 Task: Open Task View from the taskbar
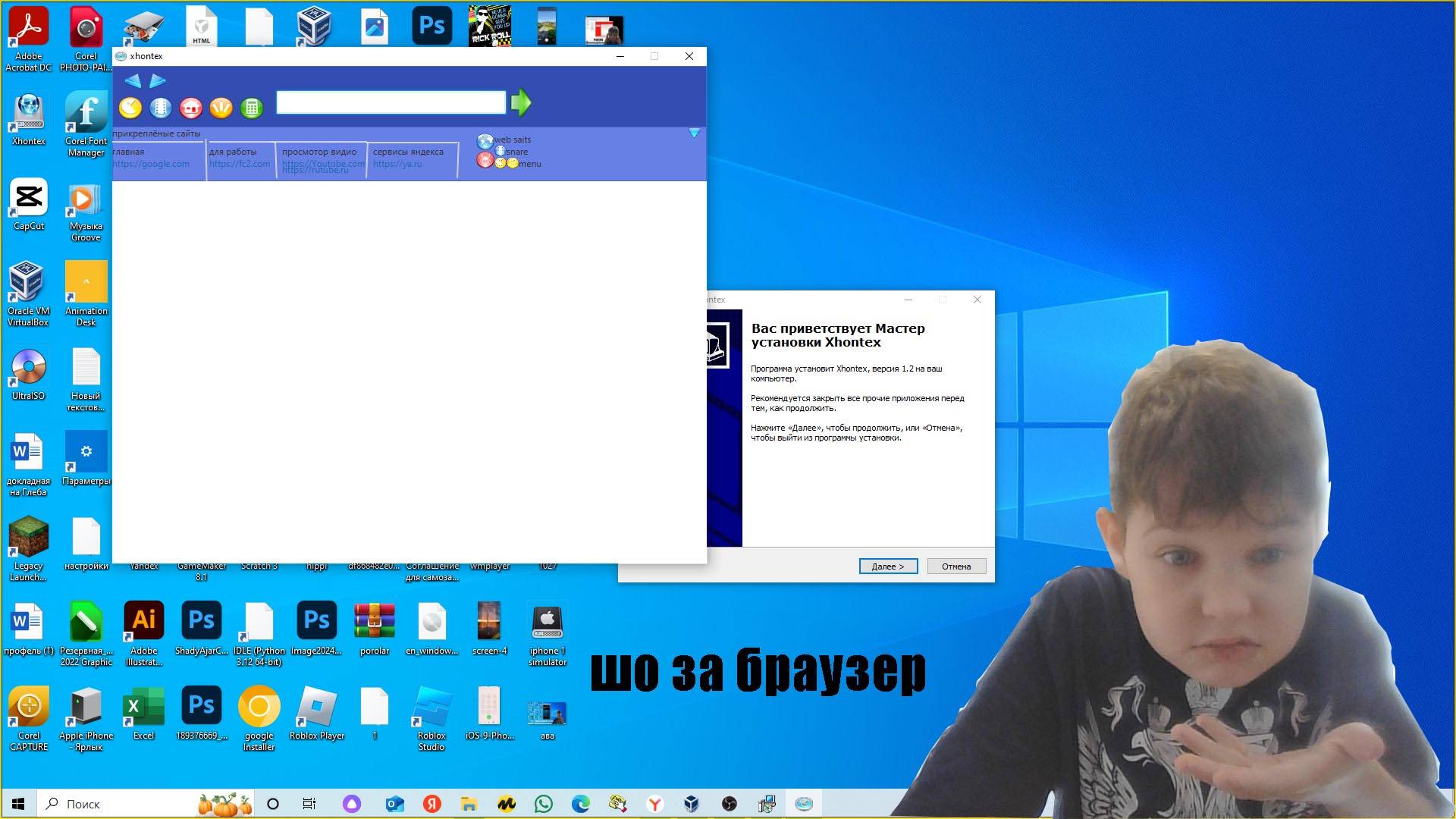tap(309, 804)
